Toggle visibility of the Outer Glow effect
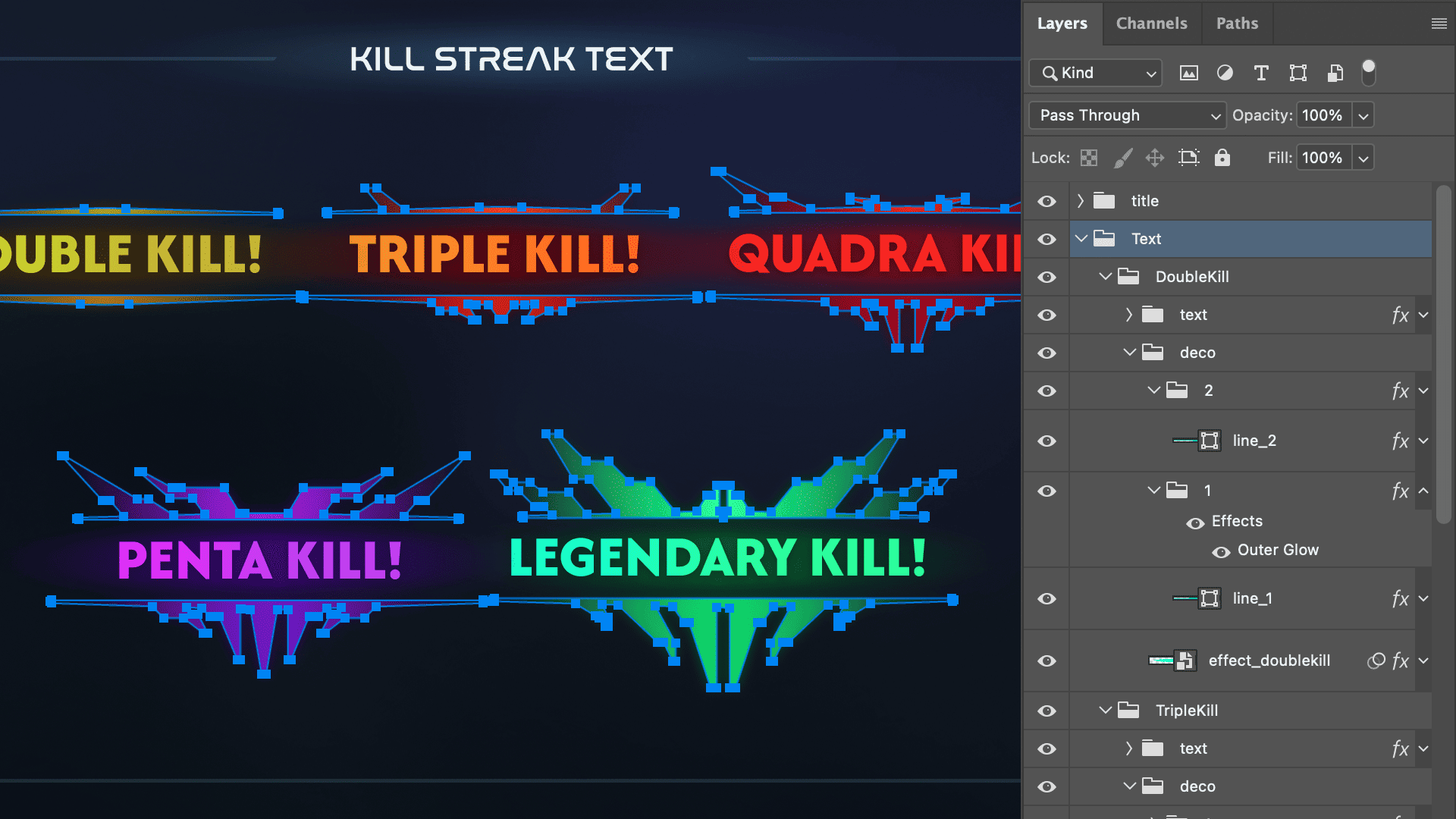The height and width of the screenshot is (819, 1456). click(x=1221, y=551)
